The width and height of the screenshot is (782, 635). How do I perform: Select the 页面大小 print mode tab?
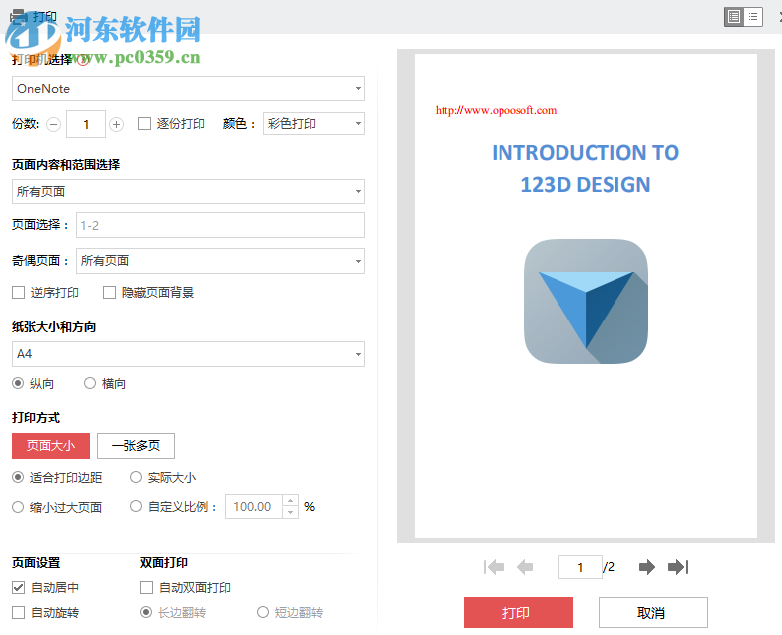point(51,446)
